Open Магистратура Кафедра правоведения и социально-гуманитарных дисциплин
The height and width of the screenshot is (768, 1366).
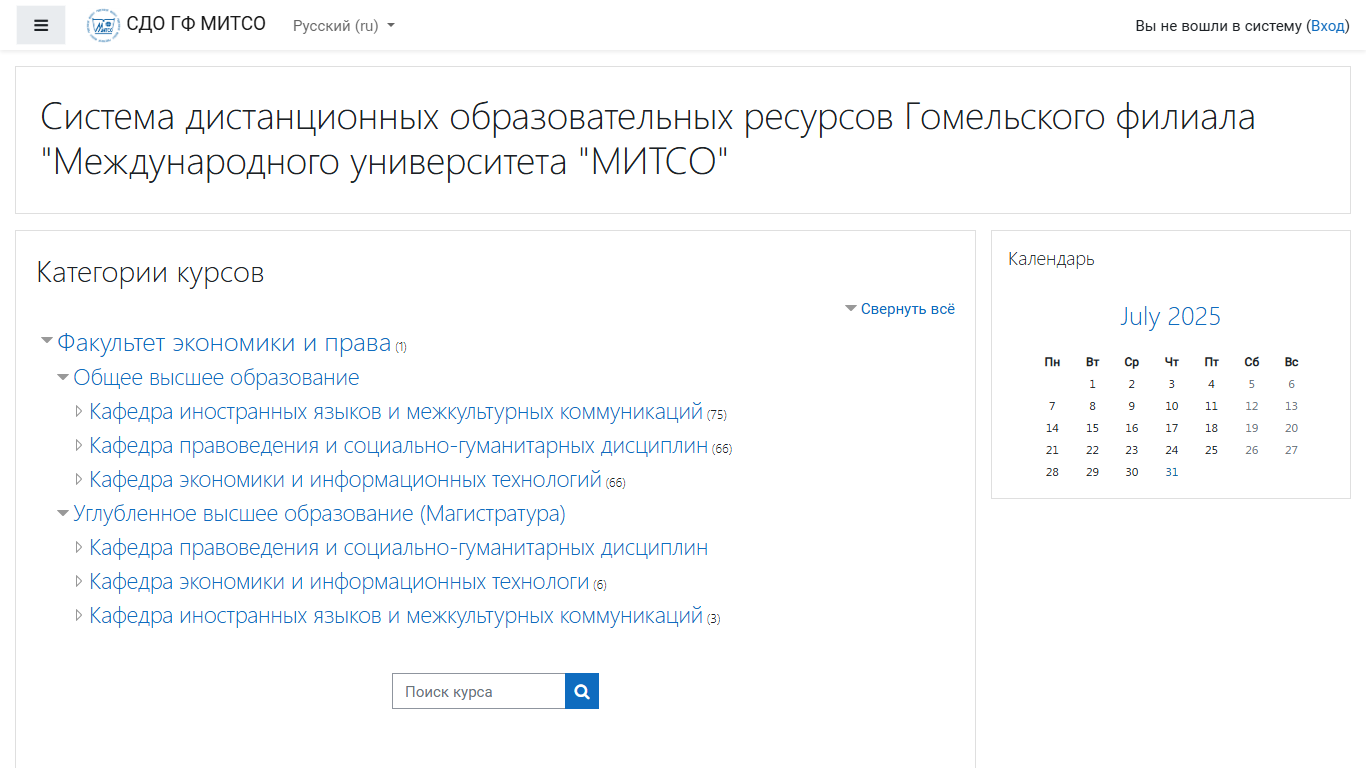point(399,548)
